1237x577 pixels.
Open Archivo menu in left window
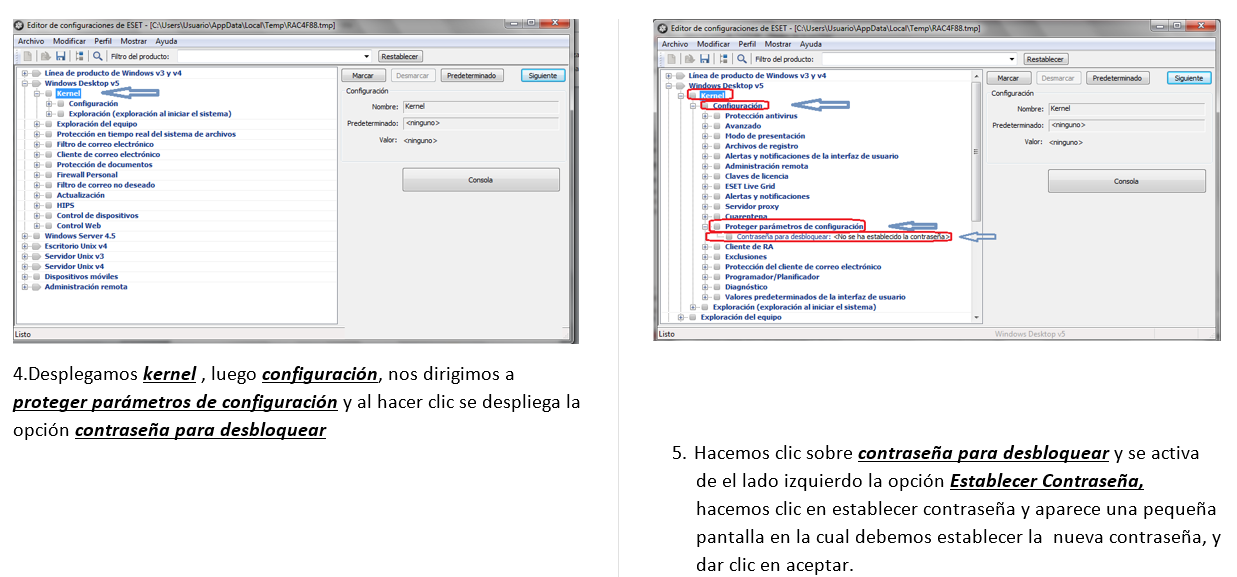coord(31,41)
